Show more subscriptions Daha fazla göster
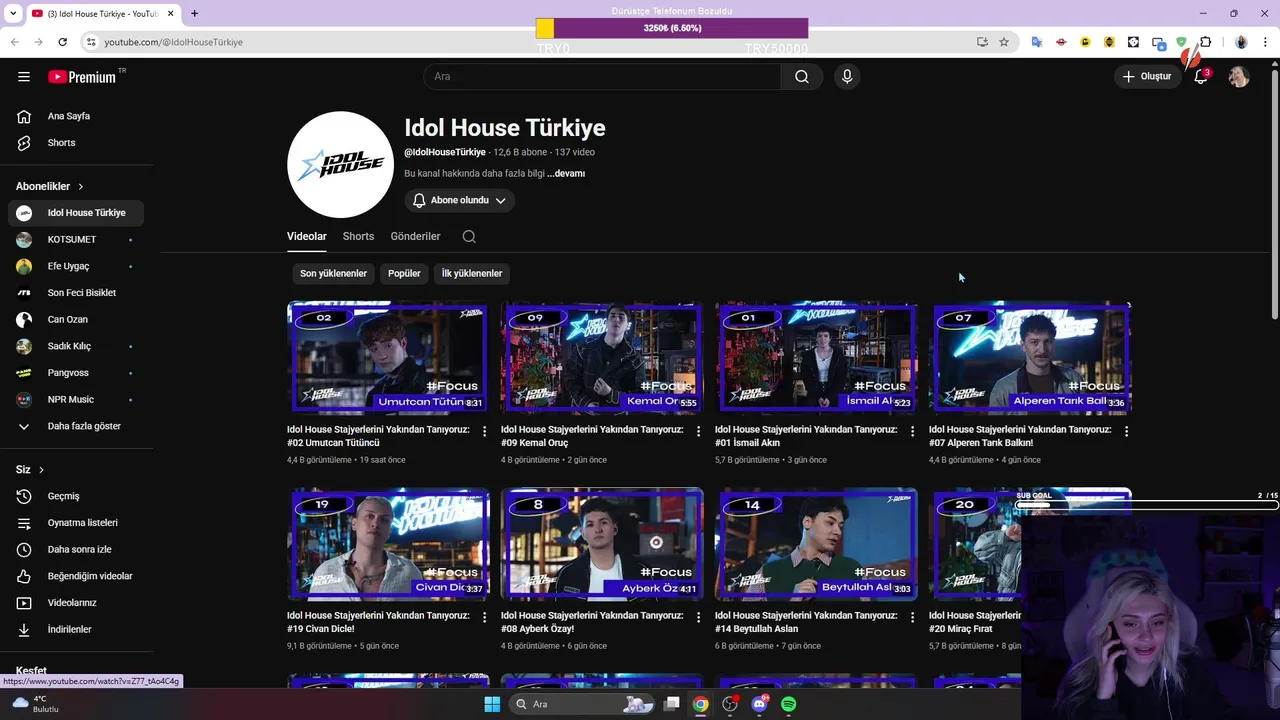 [75, 426]
